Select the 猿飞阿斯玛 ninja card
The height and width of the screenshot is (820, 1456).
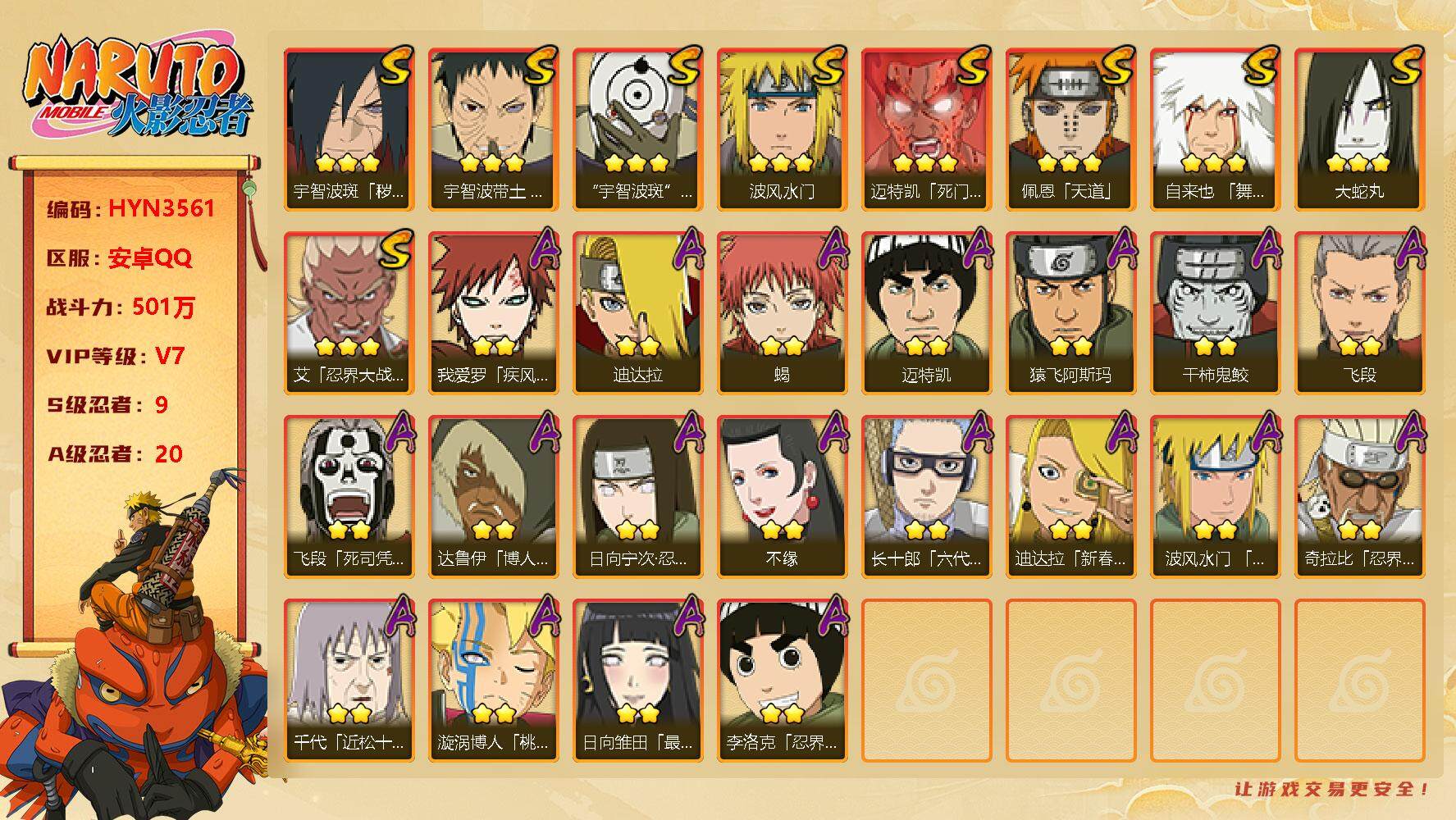[x=1070, y=313]
